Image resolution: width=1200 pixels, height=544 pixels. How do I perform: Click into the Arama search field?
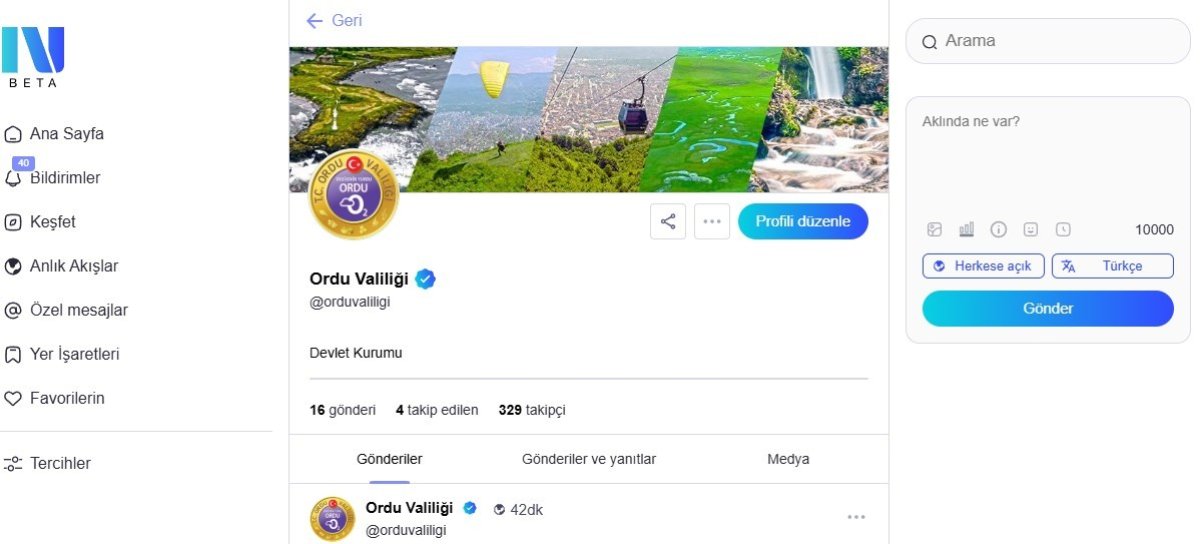[x=1048, y=41]
